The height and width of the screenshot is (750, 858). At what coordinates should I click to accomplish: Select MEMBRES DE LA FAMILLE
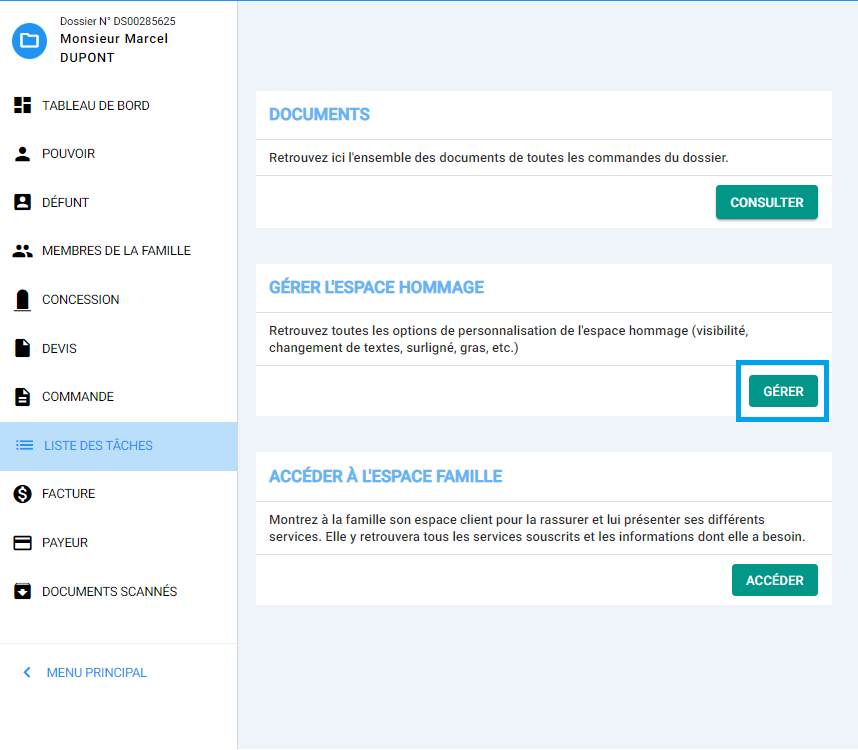point(119,251)
